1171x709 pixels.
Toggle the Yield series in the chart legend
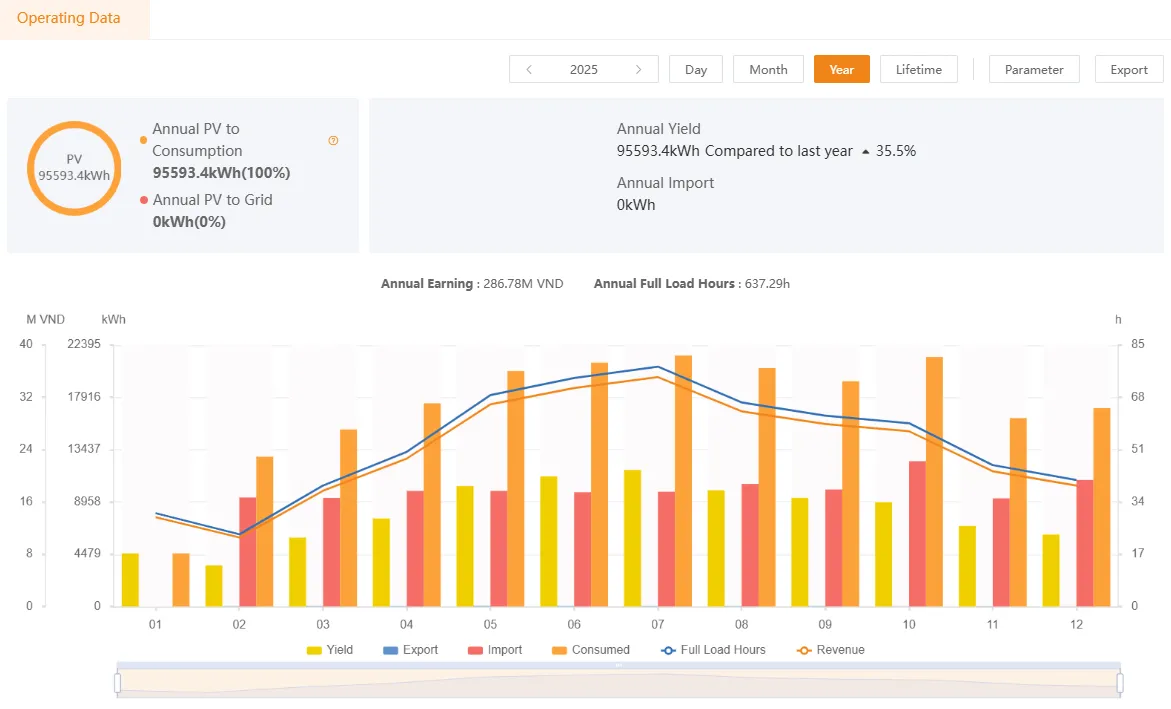coord(329,650)
